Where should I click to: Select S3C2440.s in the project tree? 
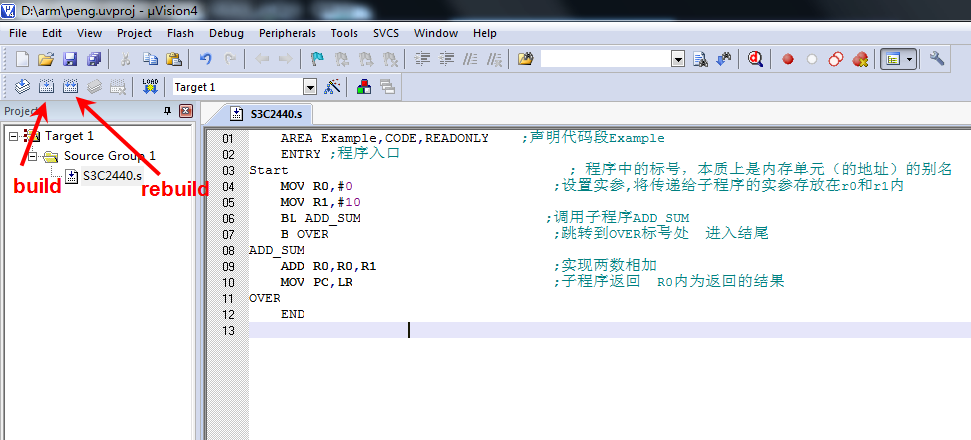tap(112, 176)
